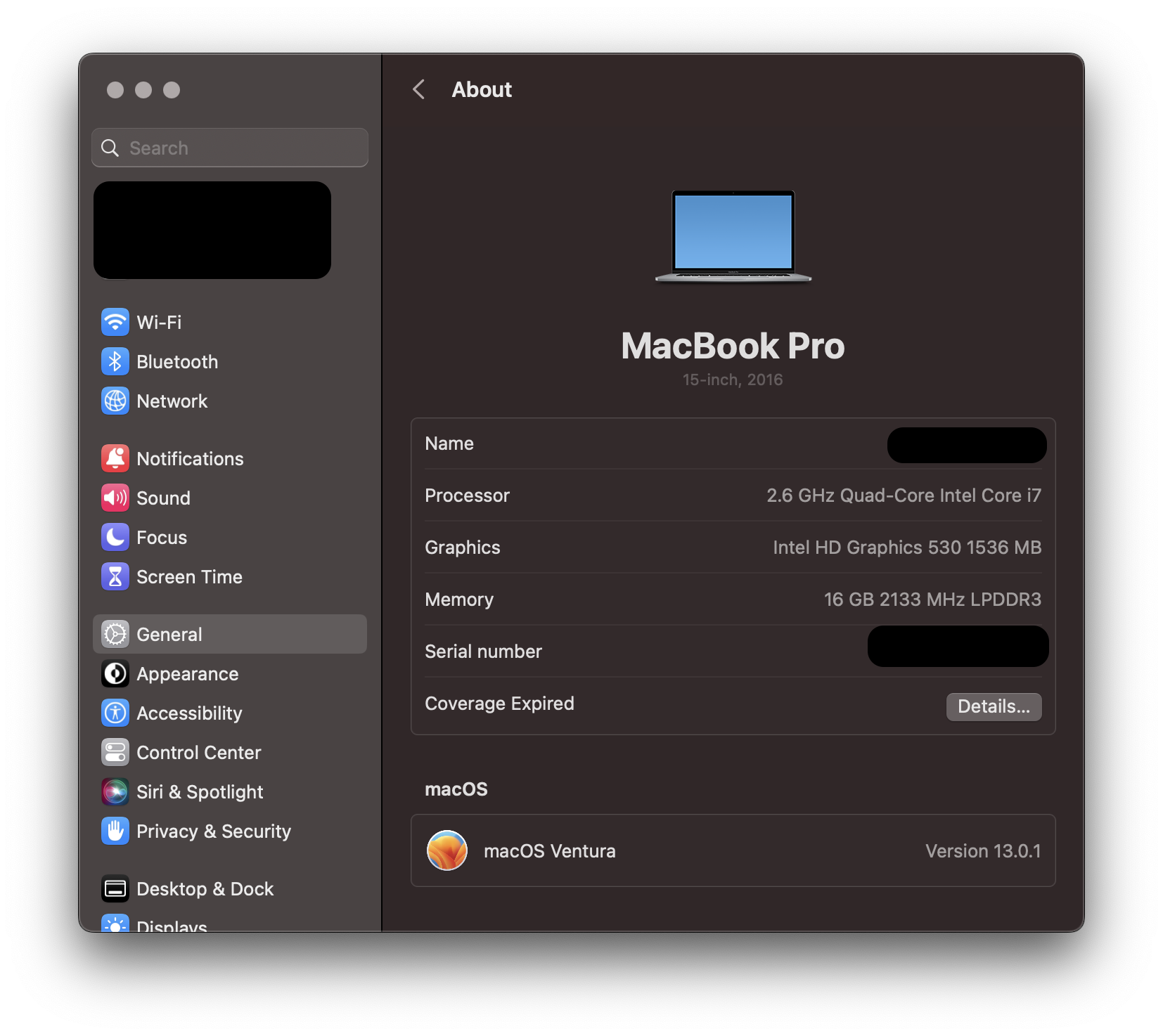
Task: Click the Notifications bell icon
Action: tap(115, 459)
